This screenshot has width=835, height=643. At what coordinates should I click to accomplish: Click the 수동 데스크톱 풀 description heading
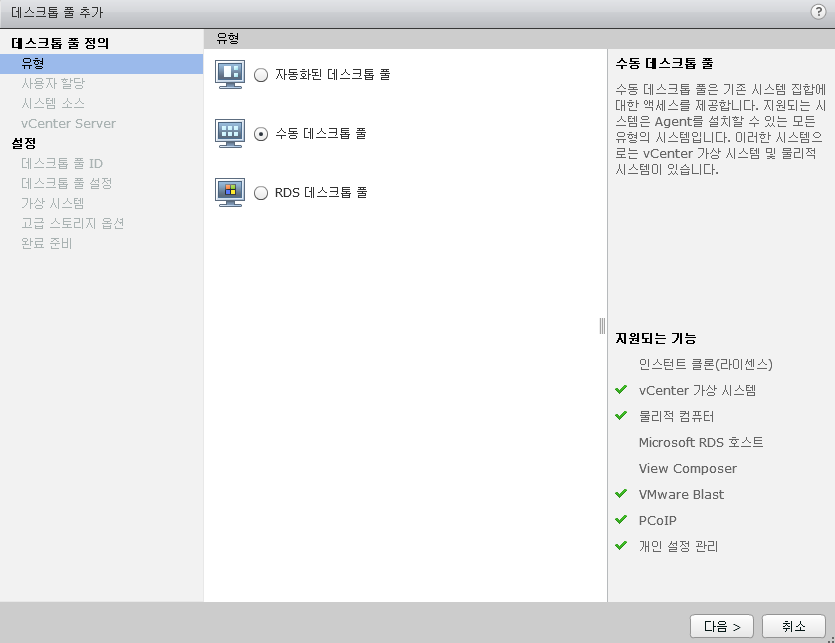coord(664,63)
